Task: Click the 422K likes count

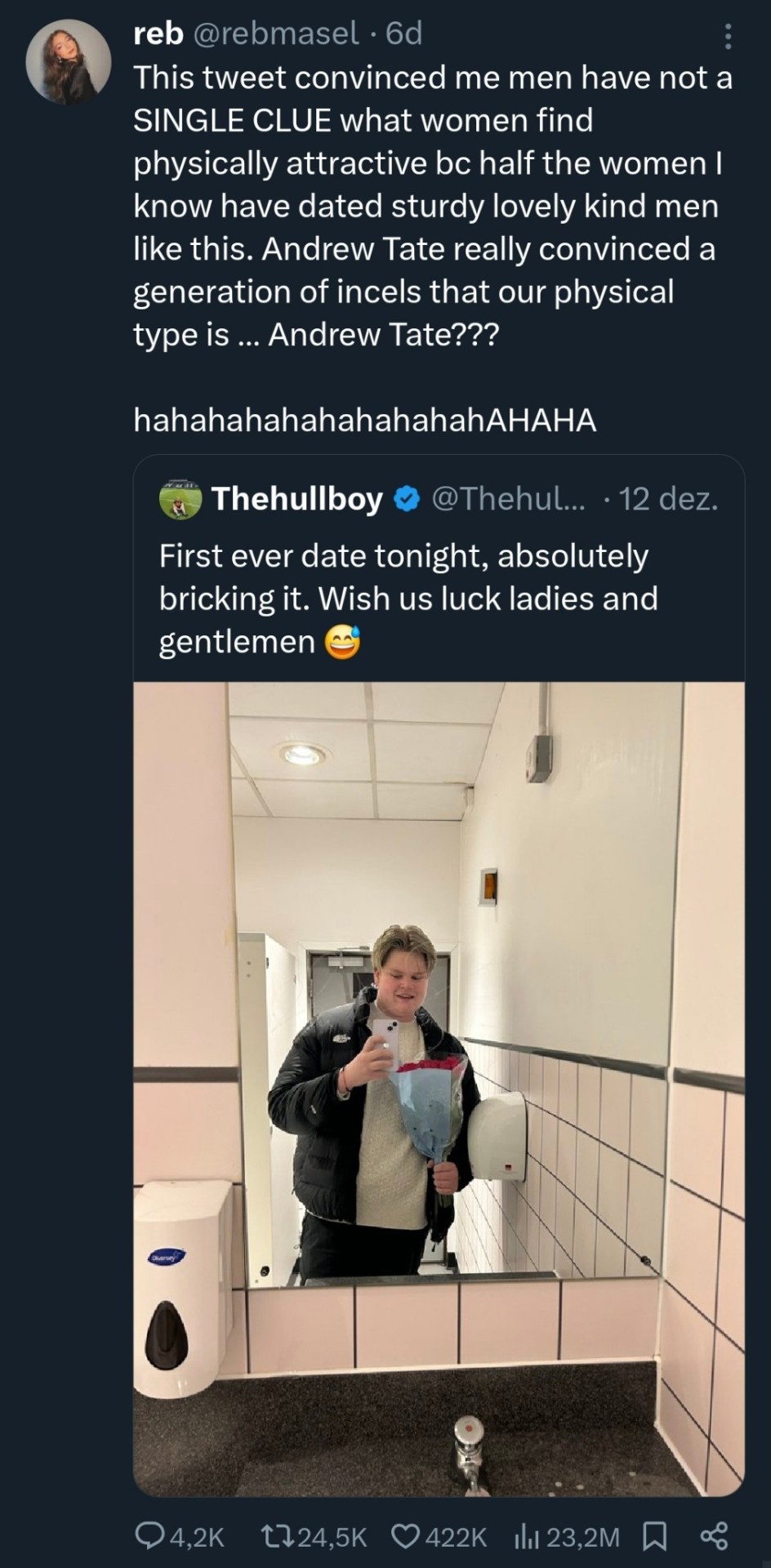Action: coord(456,1538)
